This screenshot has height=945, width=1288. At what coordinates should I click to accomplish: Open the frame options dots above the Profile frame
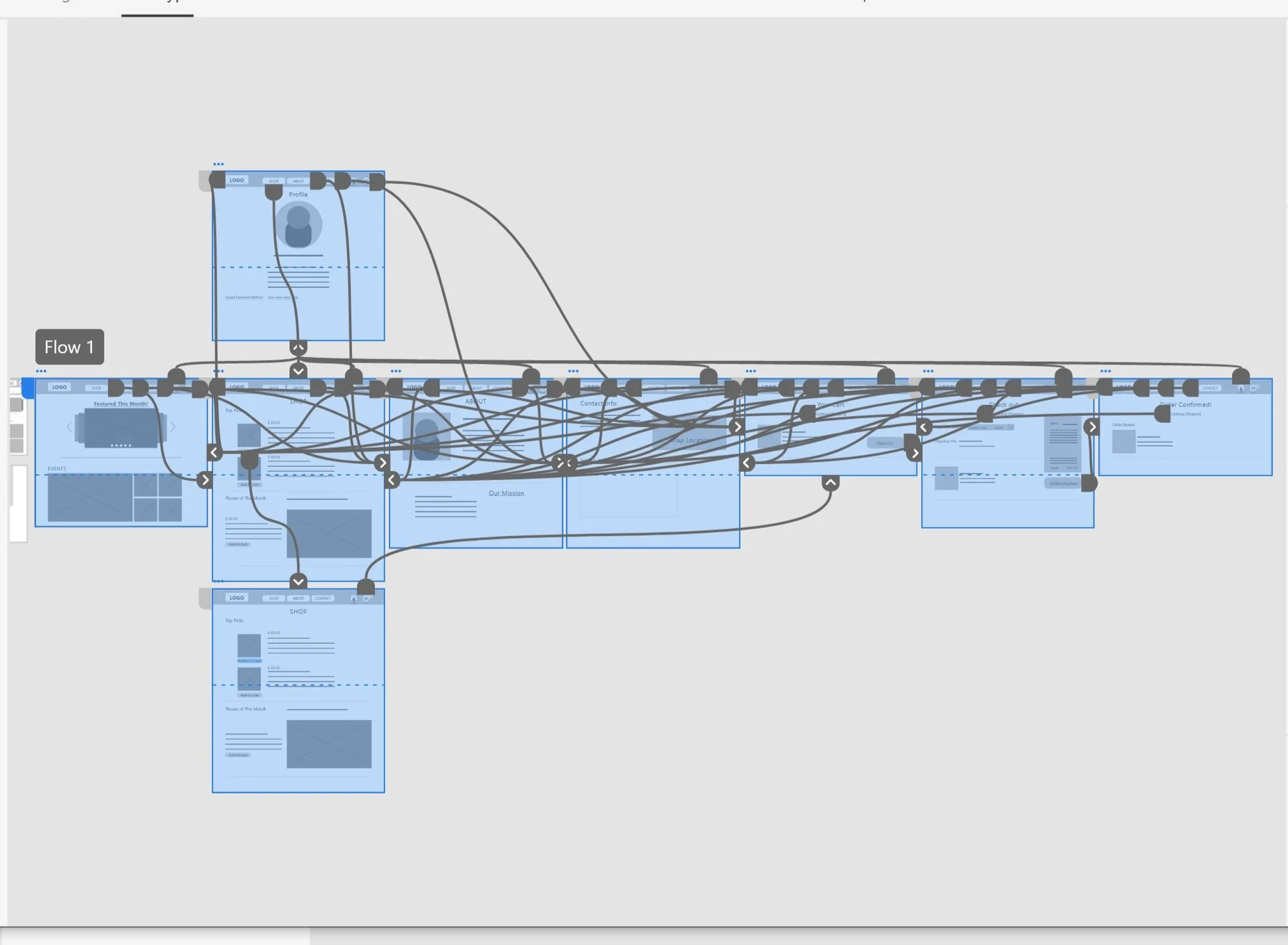(218, 164)
